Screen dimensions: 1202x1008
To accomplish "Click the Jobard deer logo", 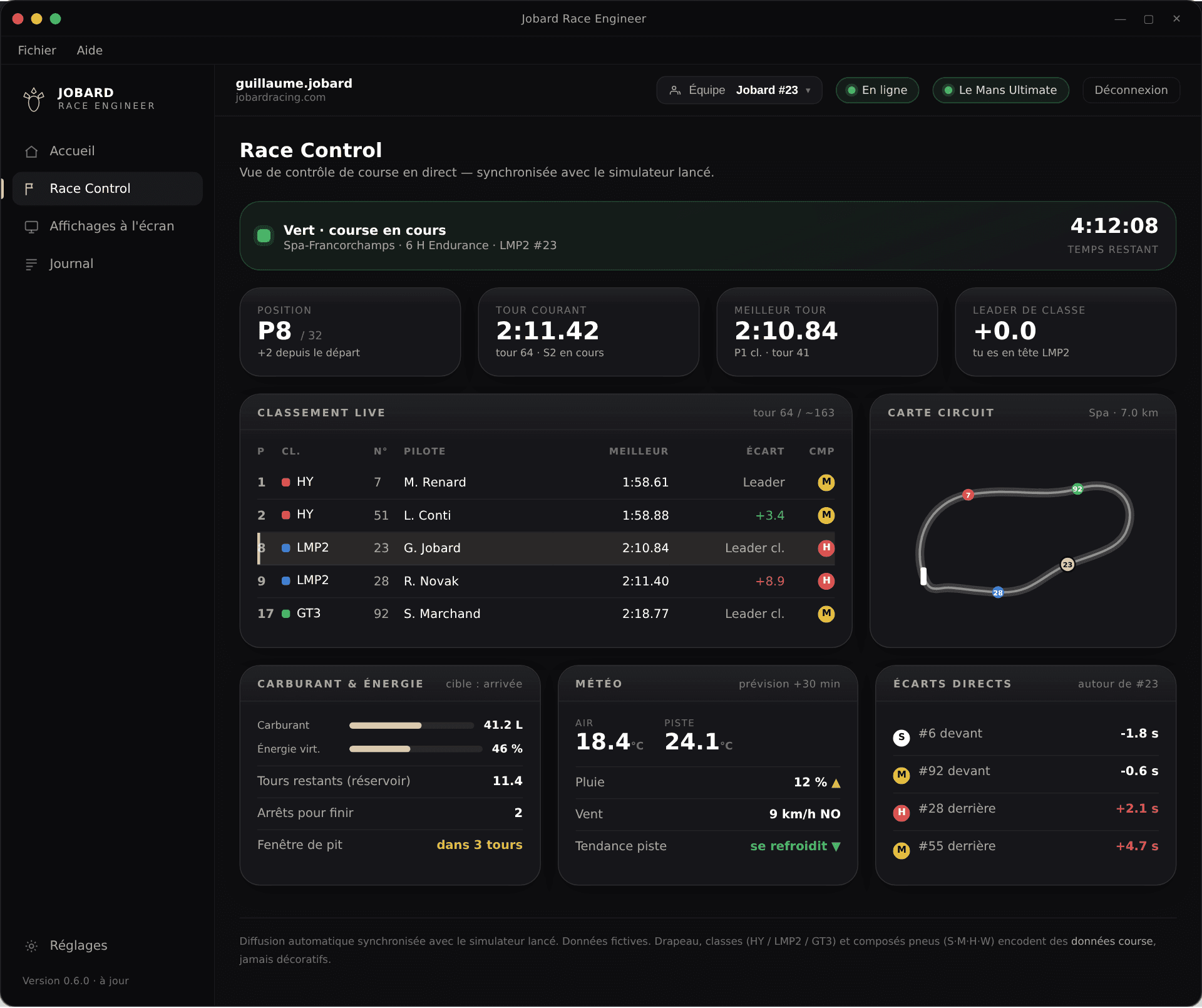I will [x=34, y=99].
